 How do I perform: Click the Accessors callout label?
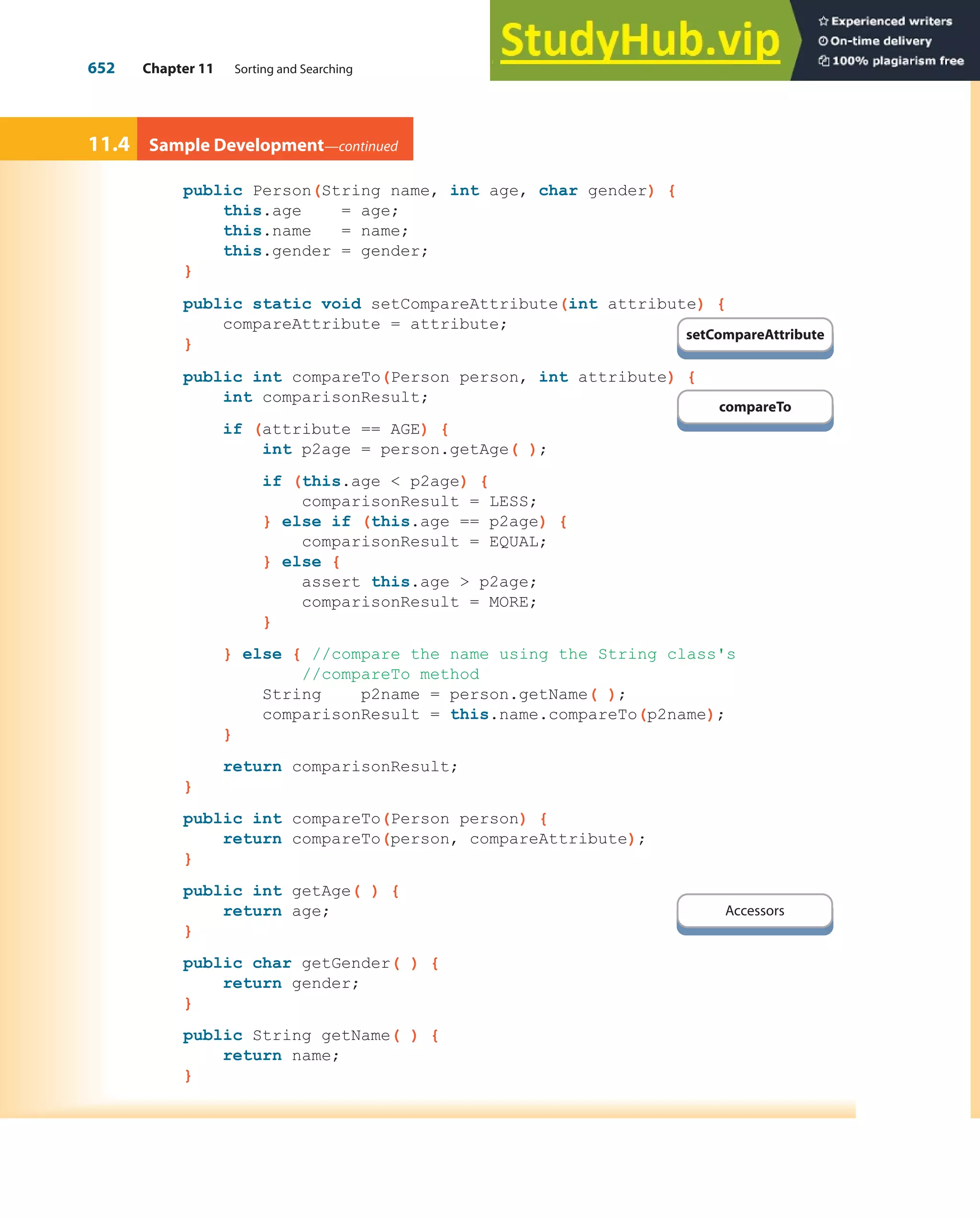[x=755, y=911]
